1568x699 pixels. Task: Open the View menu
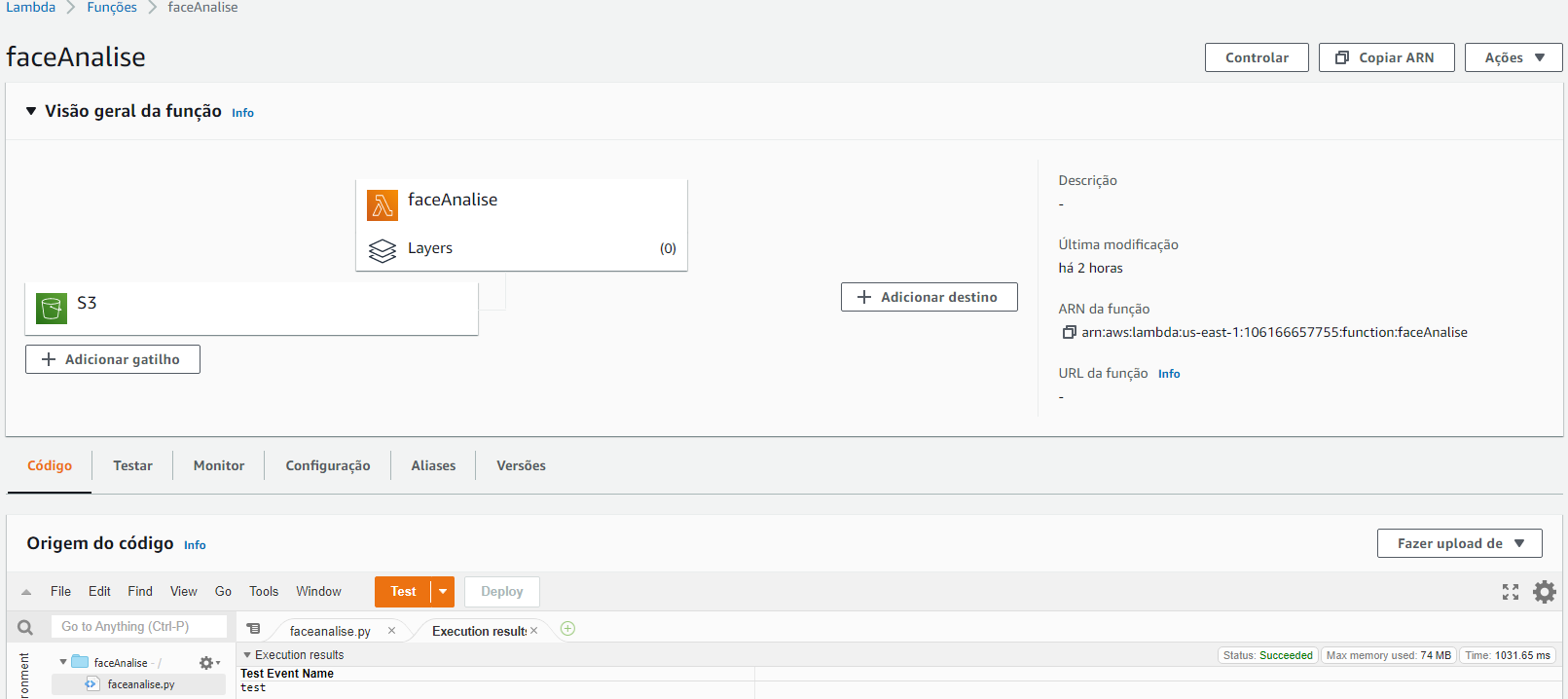click(184, 591)
